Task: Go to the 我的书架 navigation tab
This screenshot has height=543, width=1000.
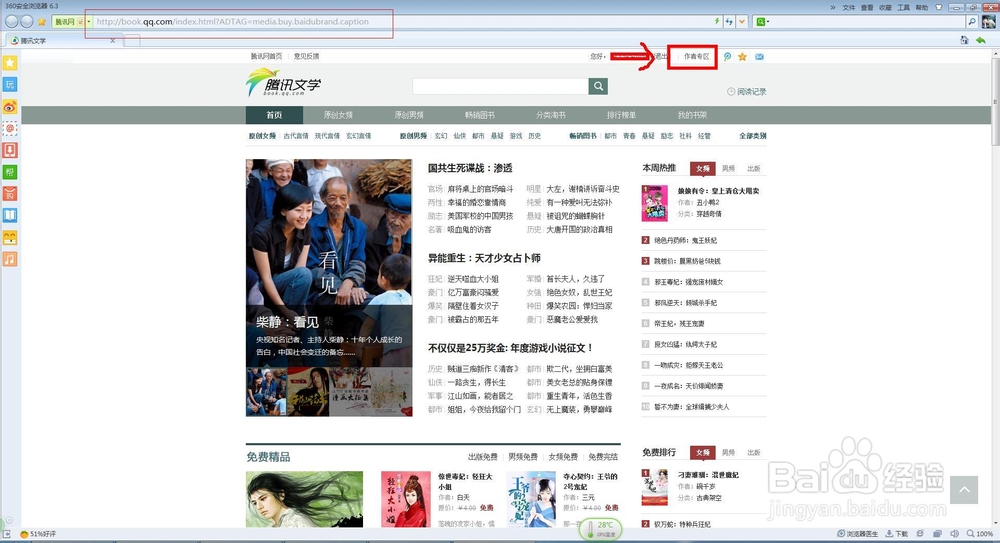Action: (x=692, y=115)
